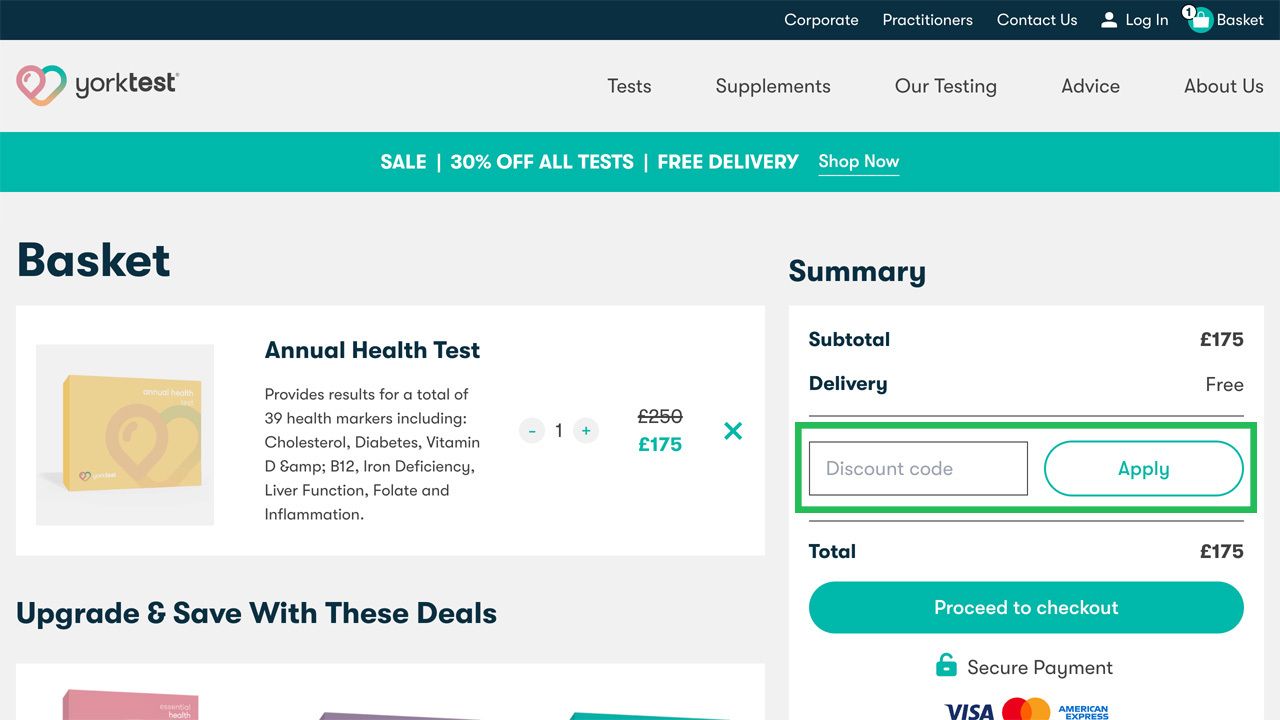Screen dimensions: 1280x720
Task: Open the Advice menu
Action: click(x=1090, y=86)
